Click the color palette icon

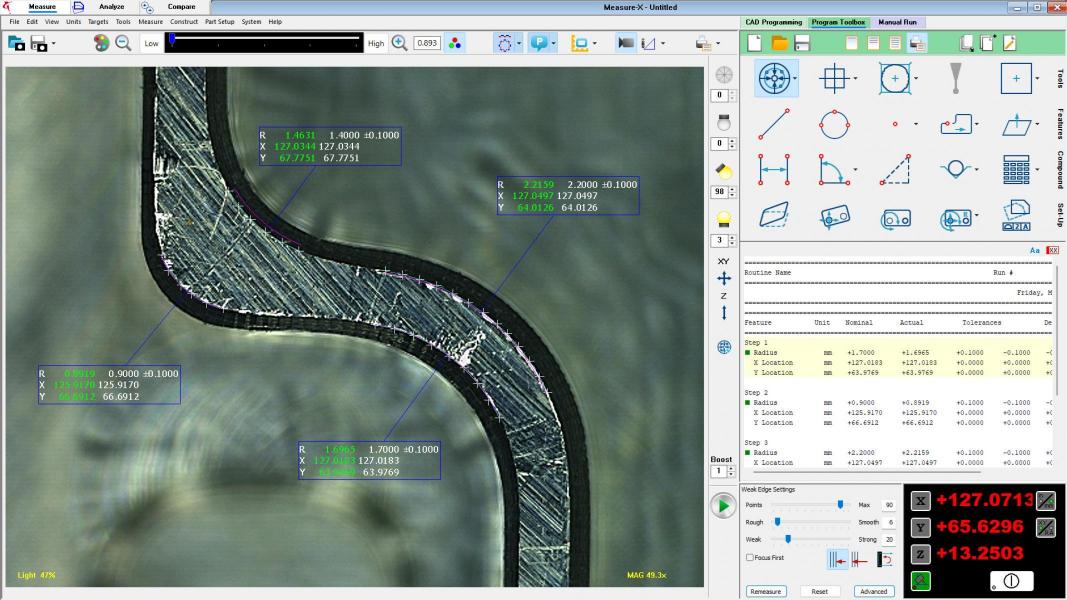tap(101, 44)
